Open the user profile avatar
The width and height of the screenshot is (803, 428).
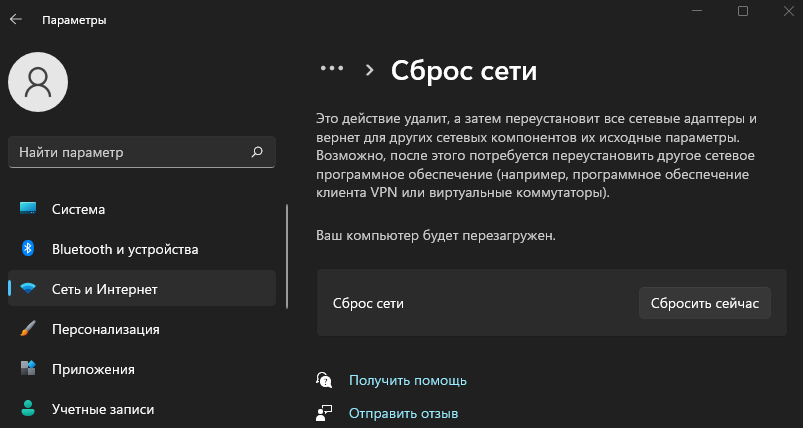tap(38, 82)
